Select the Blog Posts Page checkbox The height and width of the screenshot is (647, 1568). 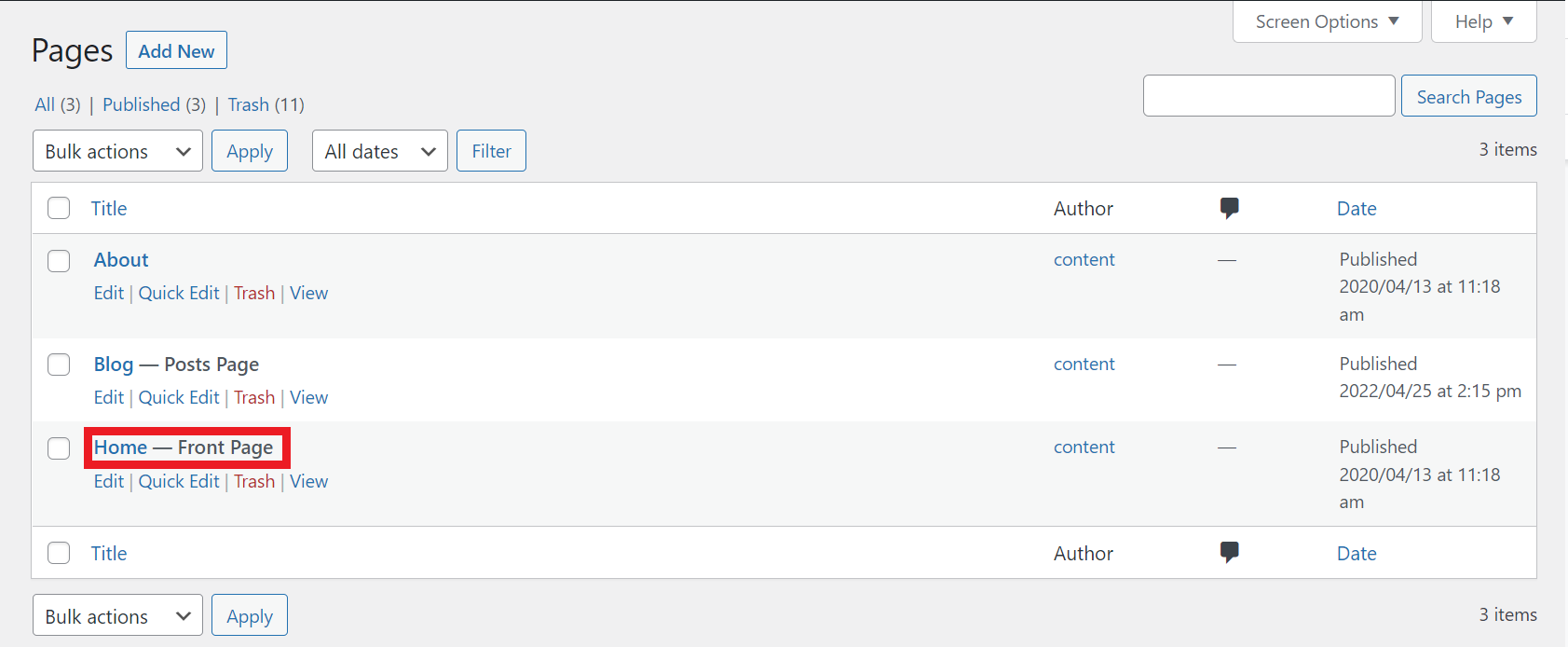click(59, 365)
